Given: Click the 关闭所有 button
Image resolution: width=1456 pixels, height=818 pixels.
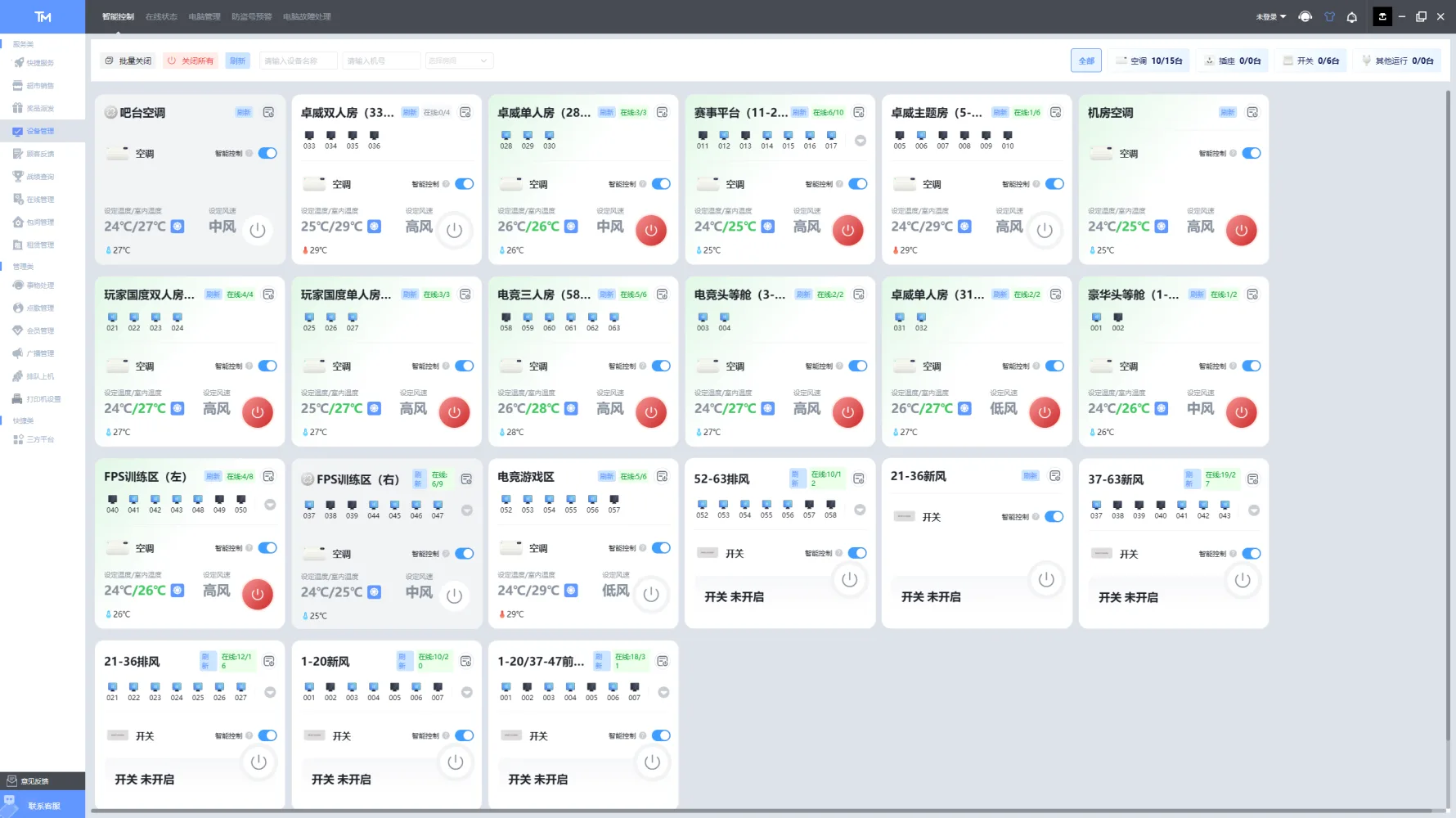Looking at the screenshot, I should (x=191, y=61).
